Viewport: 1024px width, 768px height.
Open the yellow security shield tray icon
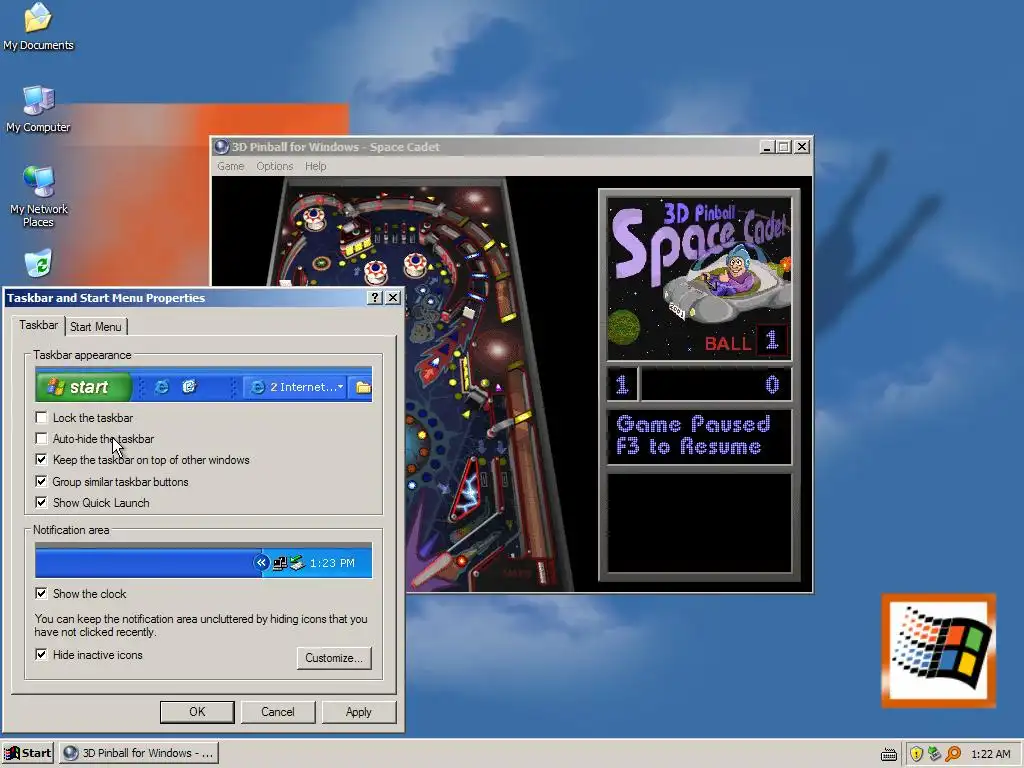pos(916,754)
